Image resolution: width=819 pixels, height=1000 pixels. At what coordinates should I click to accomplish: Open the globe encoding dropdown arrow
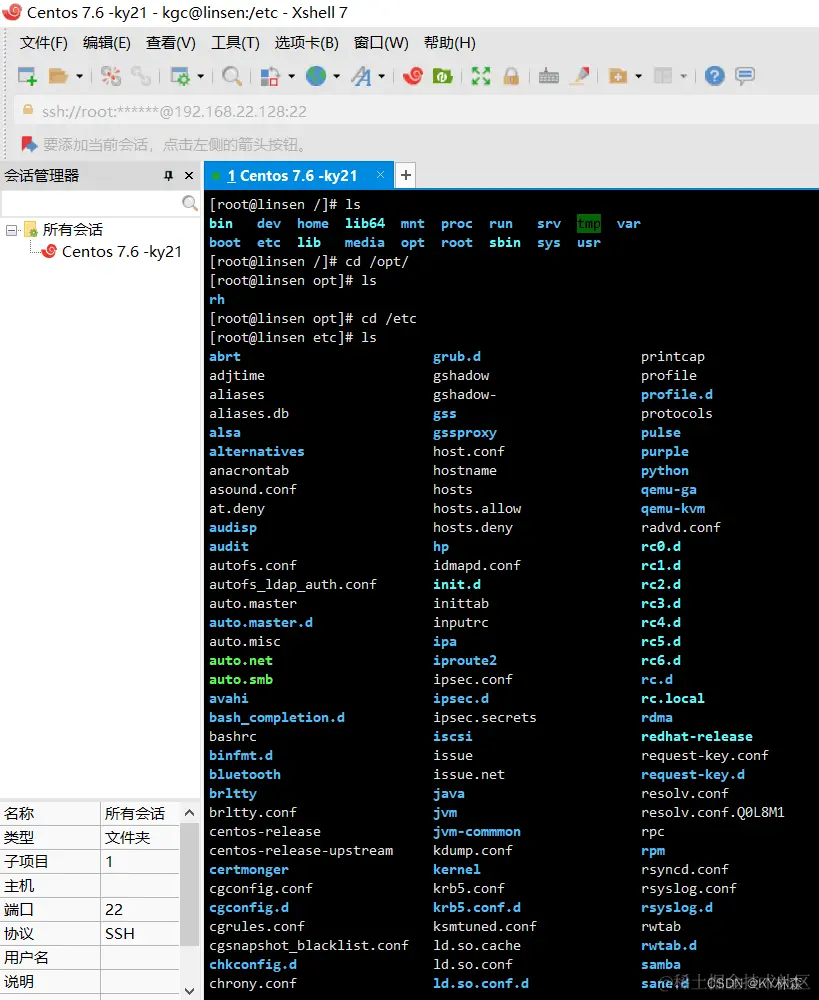click(336, 76)
